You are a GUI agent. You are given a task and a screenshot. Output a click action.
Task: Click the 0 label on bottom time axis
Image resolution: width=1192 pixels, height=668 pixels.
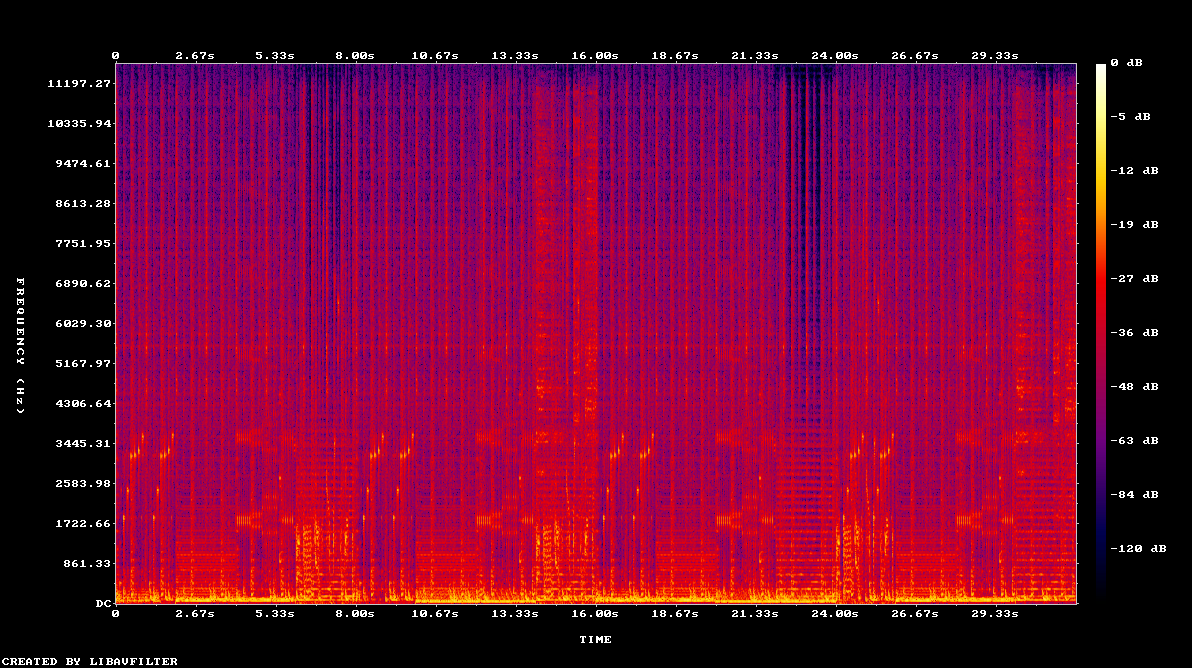[x=116, y=614]
